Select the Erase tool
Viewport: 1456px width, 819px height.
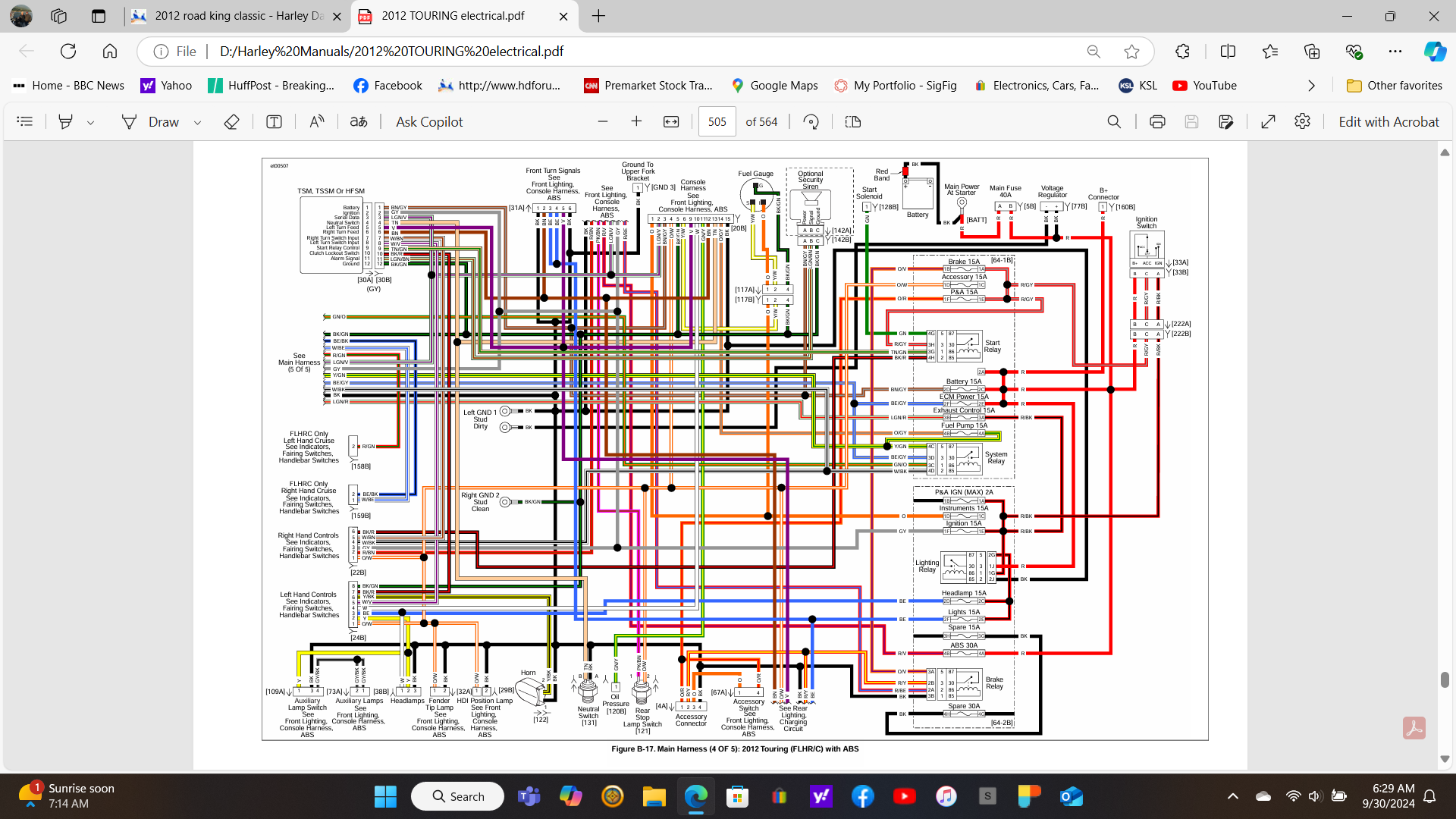coord(232,121)
